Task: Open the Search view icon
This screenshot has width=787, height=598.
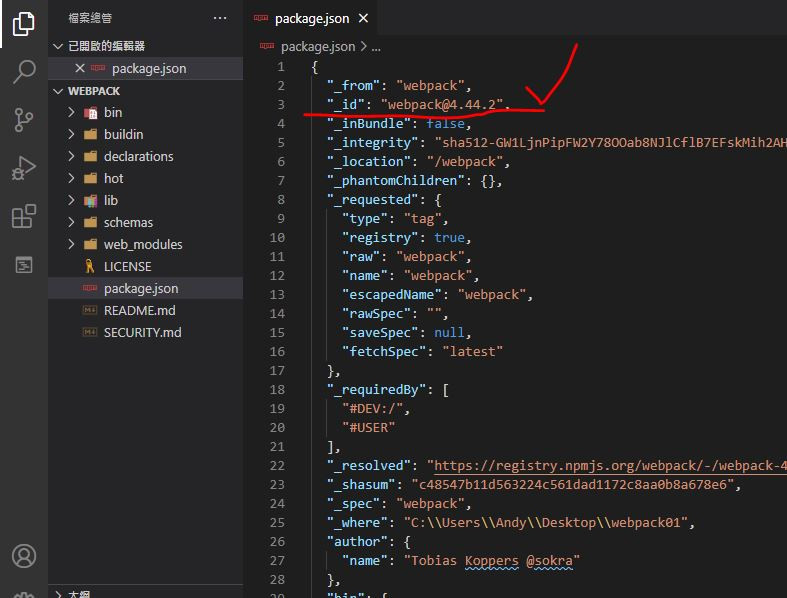Action: tap(24, 72)
